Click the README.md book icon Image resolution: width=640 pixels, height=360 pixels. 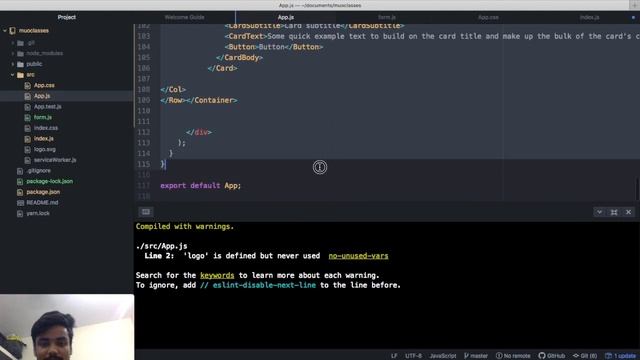[x=20, y=203]
